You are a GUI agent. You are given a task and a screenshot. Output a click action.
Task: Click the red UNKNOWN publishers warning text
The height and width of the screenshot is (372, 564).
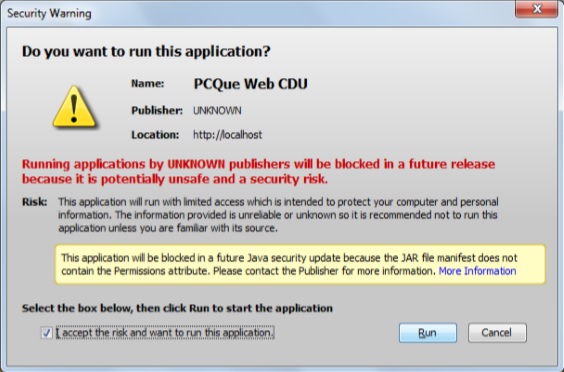[258, 171]
